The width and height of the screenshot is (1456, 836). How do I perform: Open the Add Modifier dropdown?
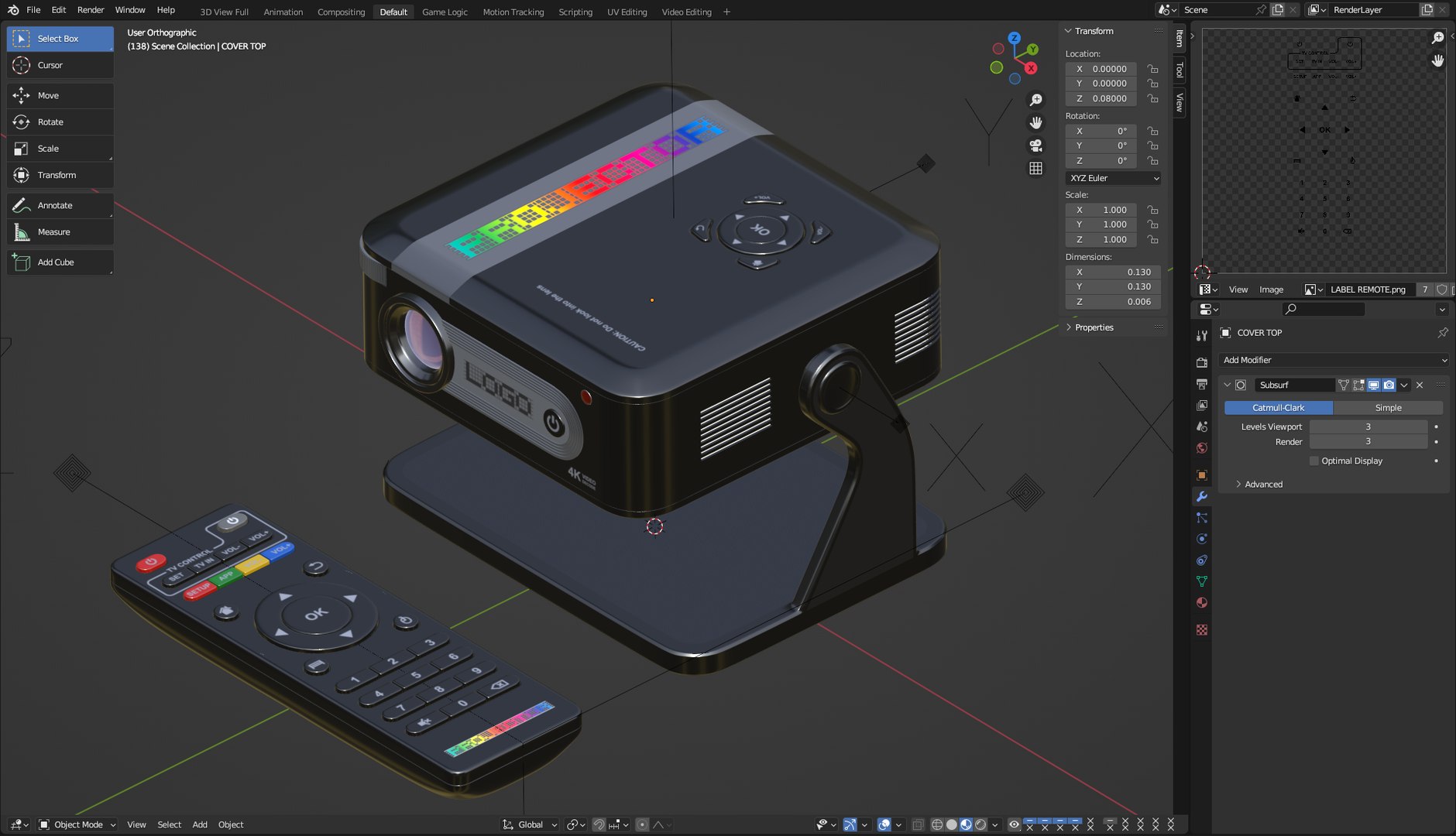pyautogui.click(x=1334, y=360)
